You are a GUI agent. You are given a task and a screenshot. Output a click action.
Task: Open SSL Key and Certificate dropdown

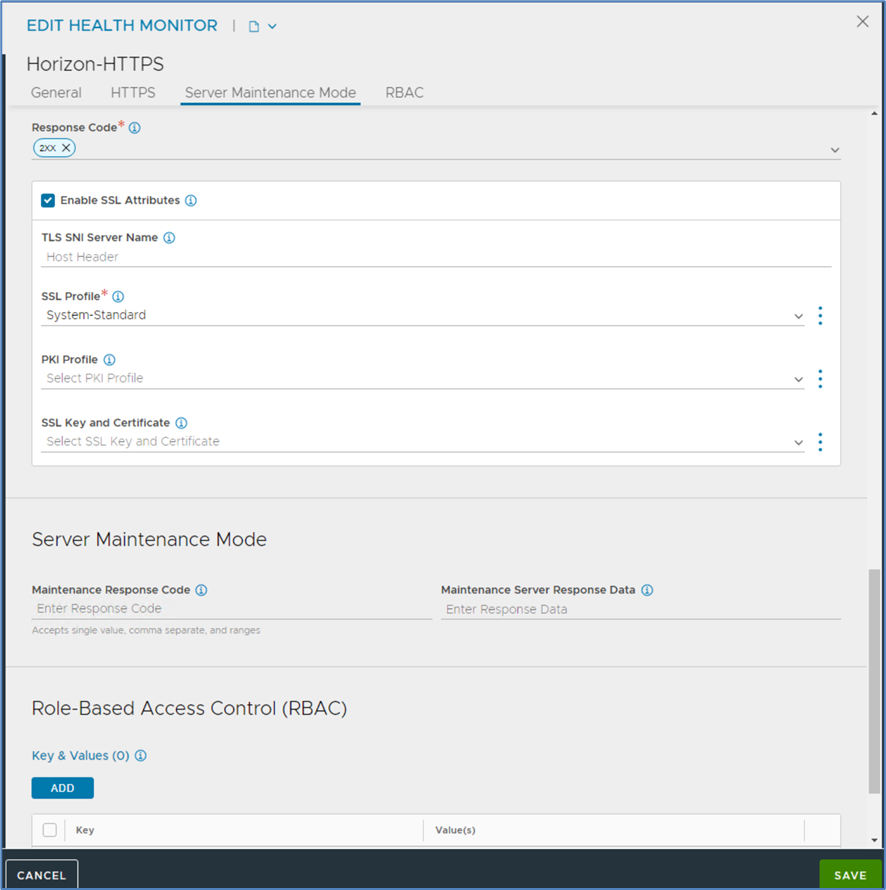pyautogui.click(x=422, y=442)
